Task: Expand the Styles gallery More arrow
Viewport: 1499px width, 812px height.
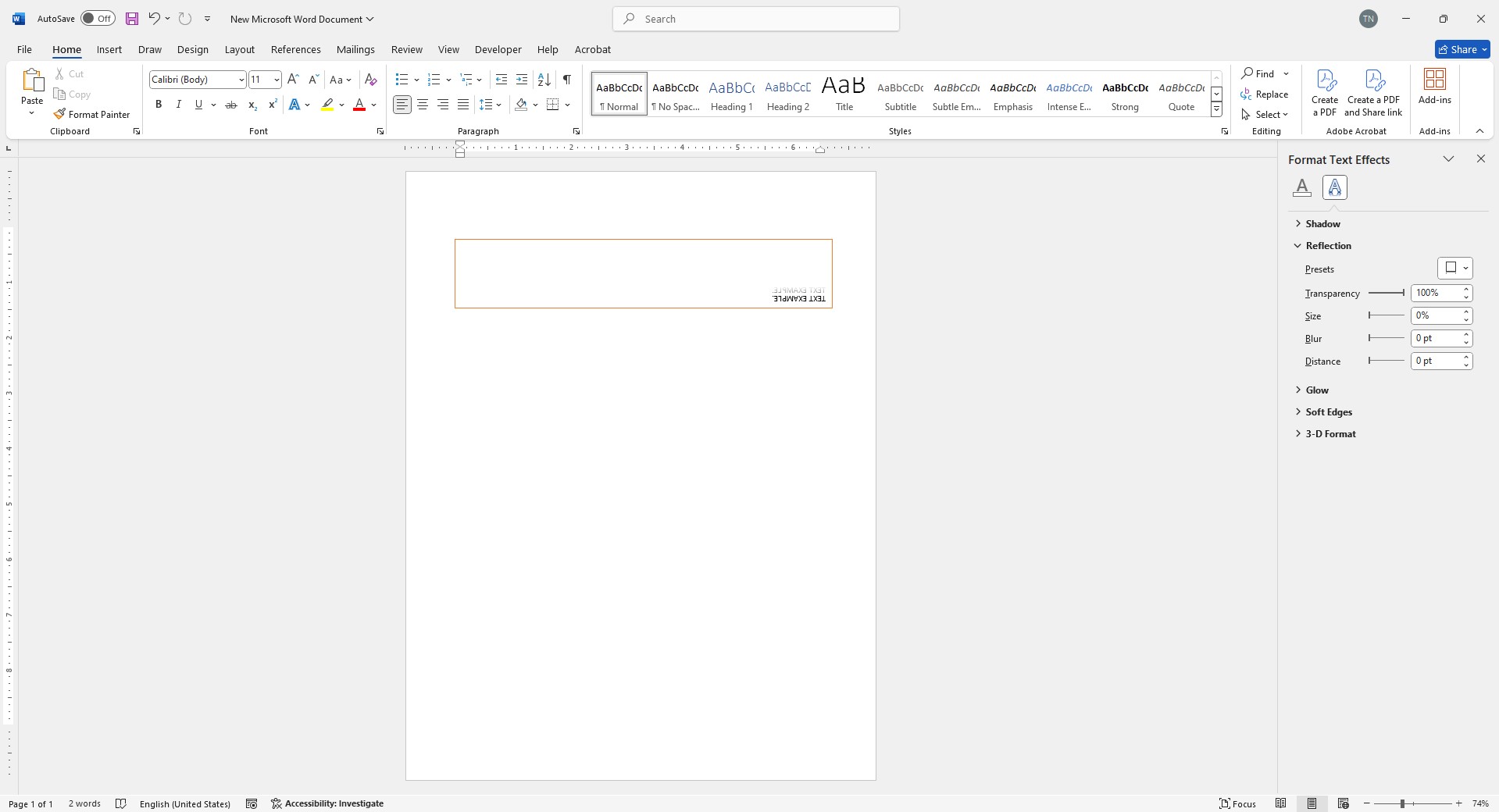Action: (1217, 110)
